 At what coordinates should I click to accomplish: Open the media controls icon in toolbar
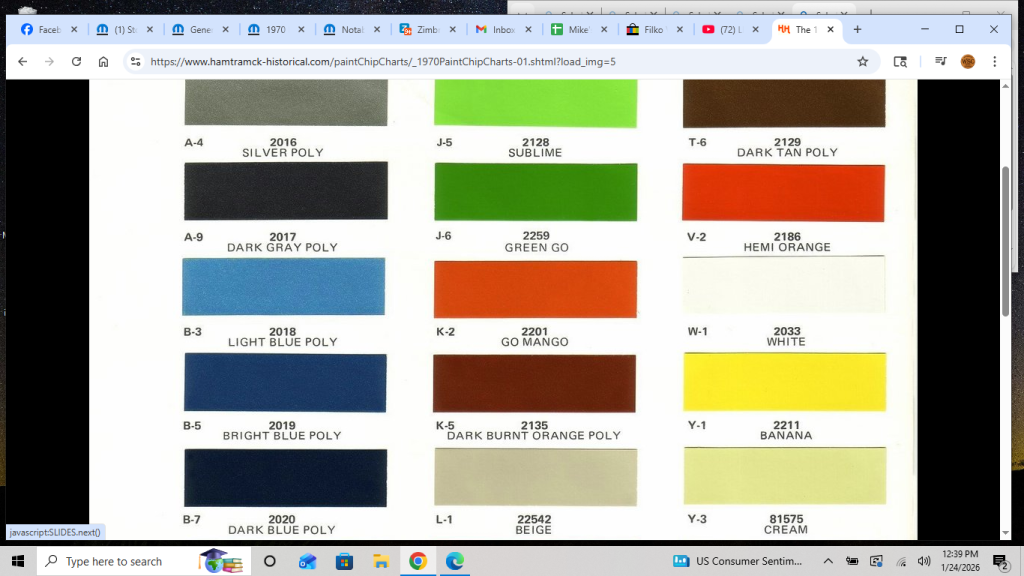[940, 61]
